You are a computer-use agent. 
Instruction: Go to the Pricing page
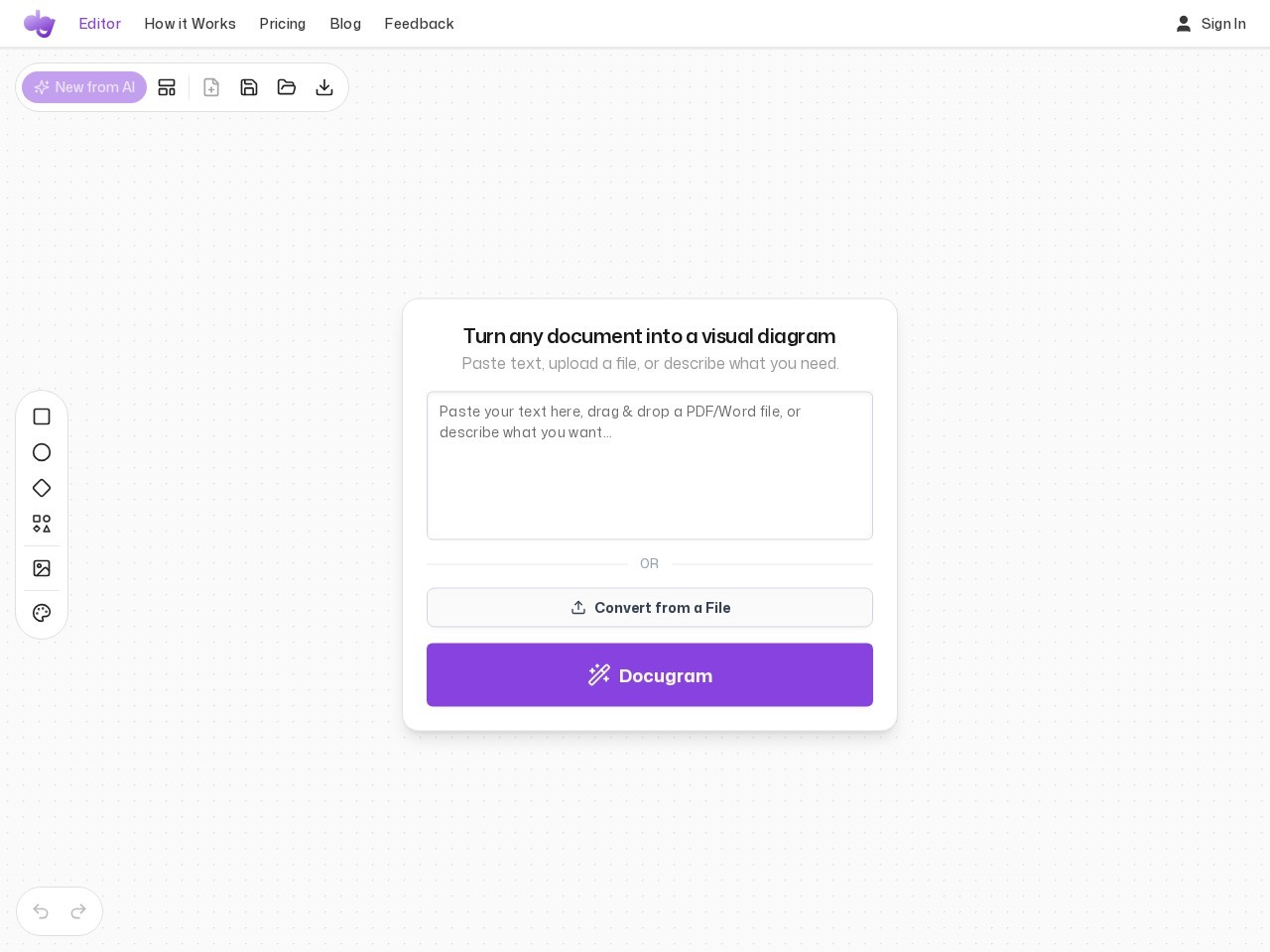coord(283,24)
